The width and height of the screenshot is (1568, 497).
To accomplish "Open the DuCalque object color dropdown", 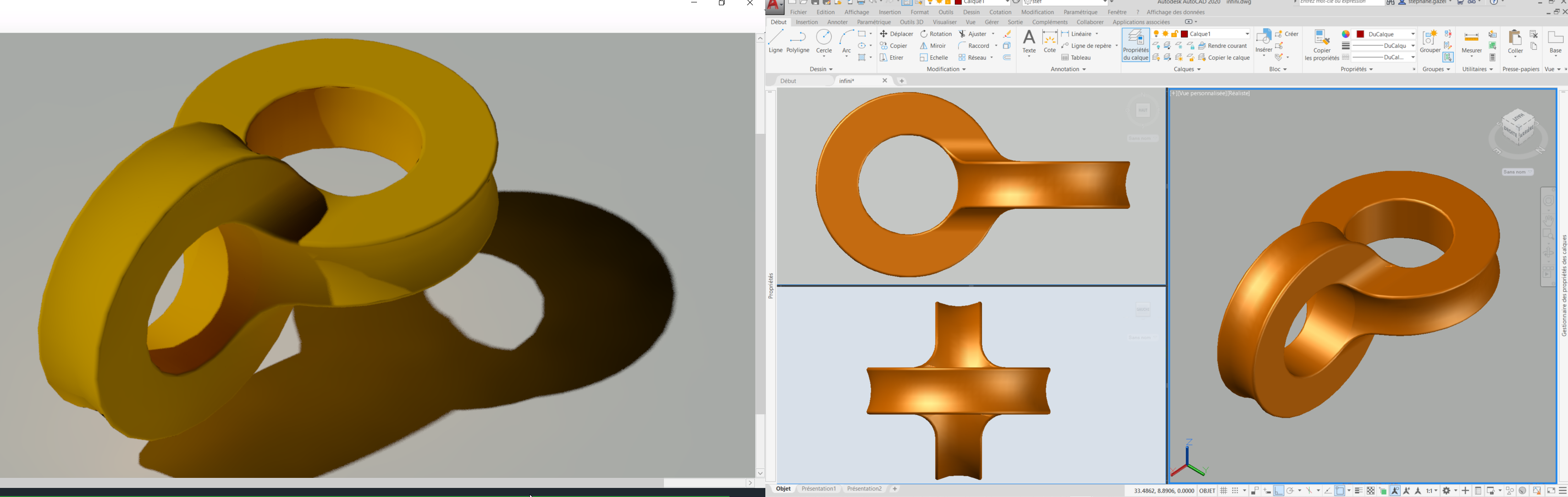I will point(1385,34).
